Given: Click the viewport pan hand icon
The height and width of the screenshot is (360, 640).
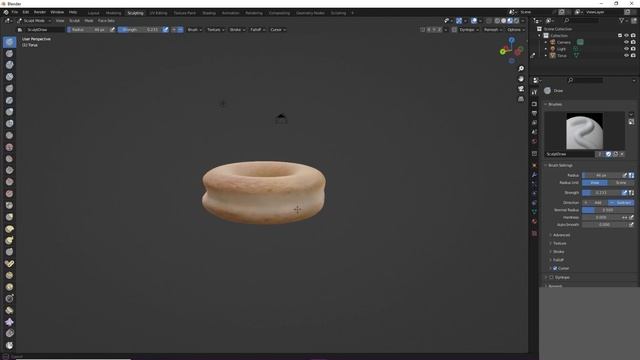Looking at the screenshot, I should click(521, 79).
